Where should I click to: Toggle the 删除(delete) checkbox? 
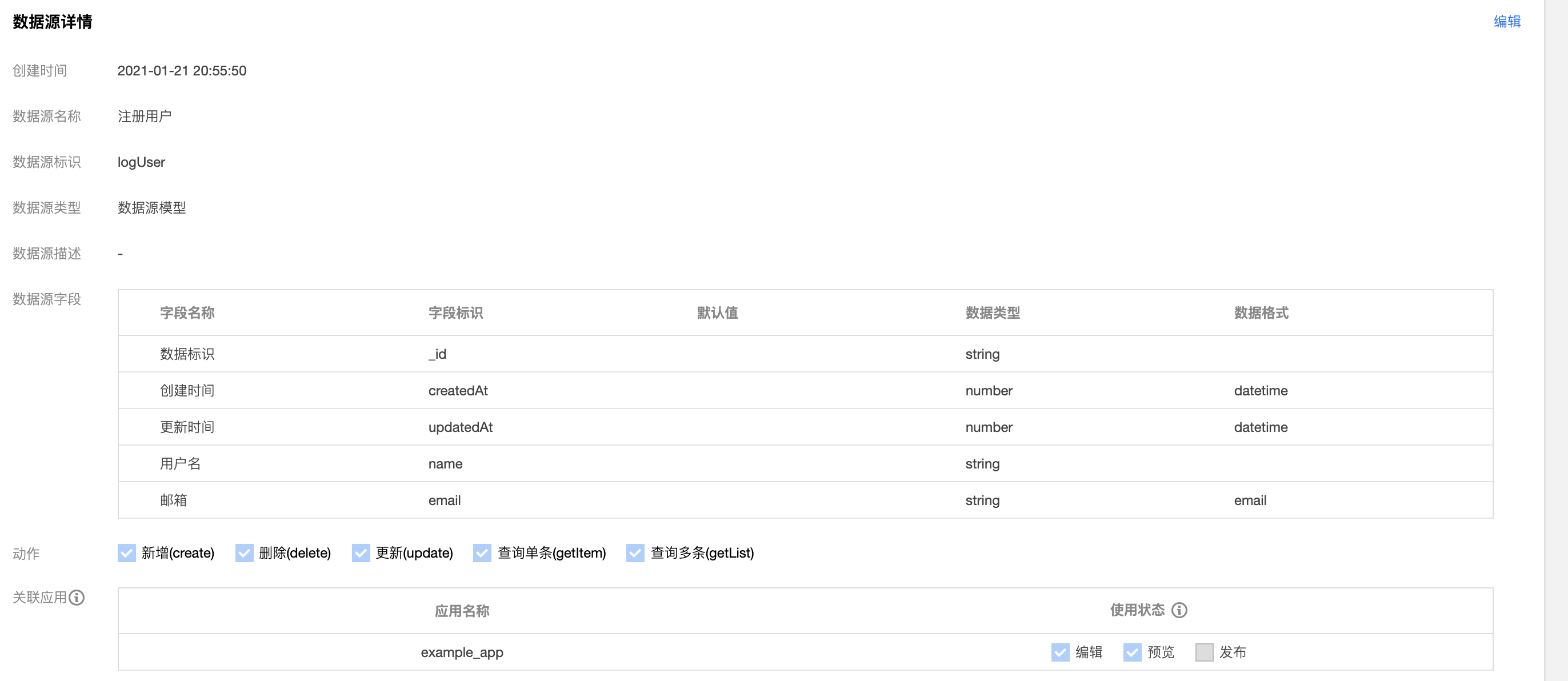pos(244,552)
